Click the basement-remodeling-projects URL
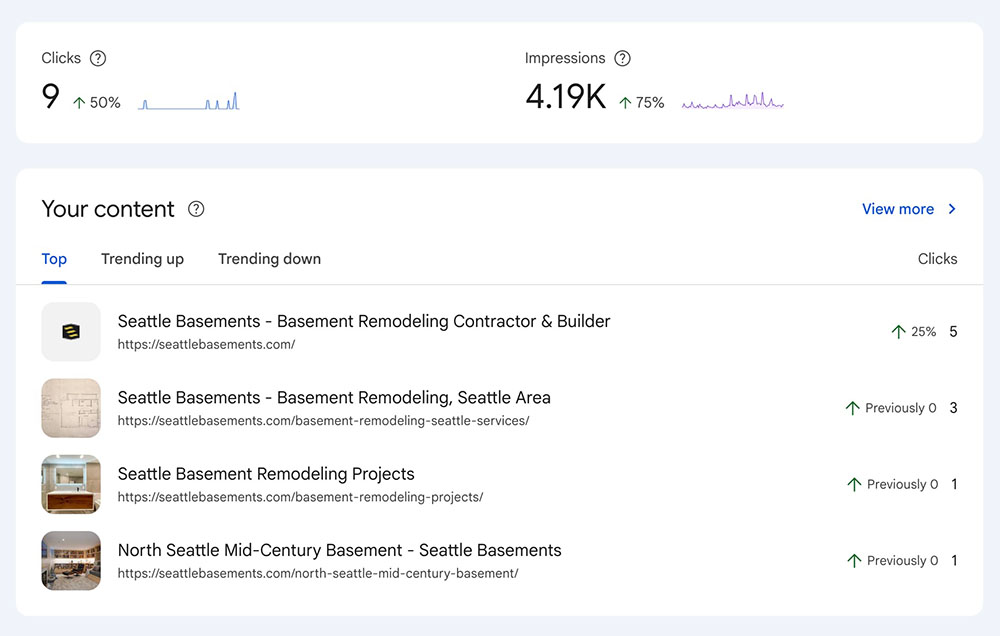 (300, 497)
